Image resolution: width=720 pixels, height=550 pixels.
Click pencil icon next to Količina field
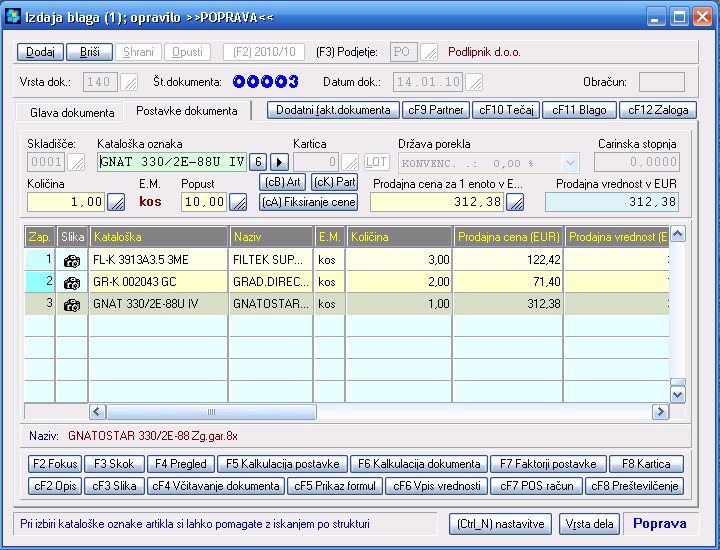[x=116, y=202]
